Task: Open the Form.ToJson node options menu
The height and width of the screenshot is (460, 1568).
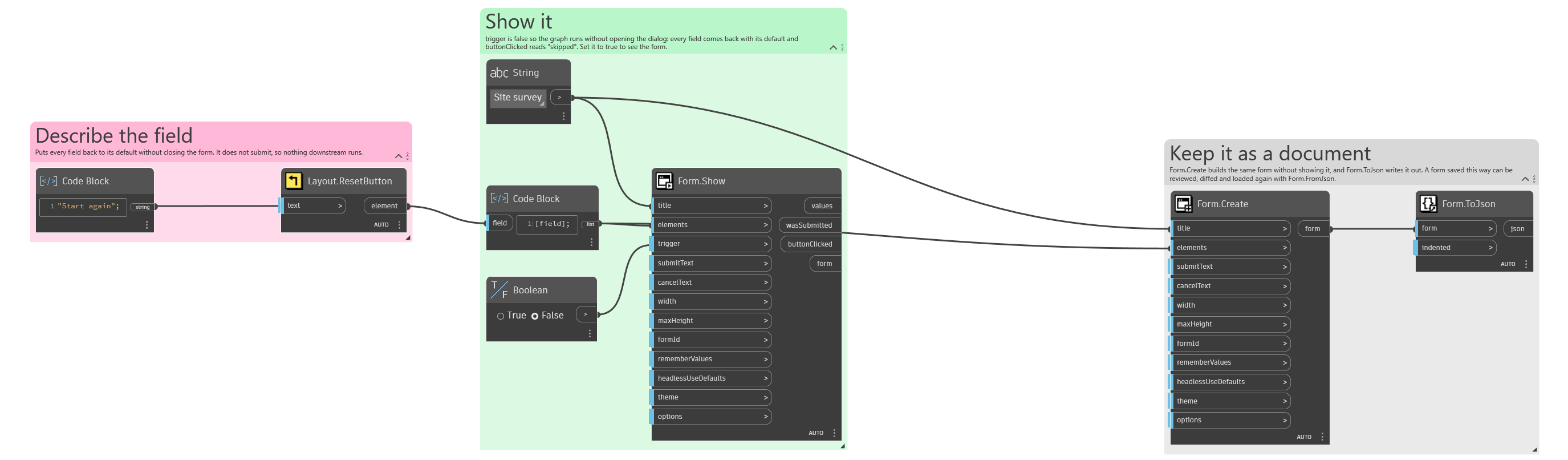Action: (1526, 264)
